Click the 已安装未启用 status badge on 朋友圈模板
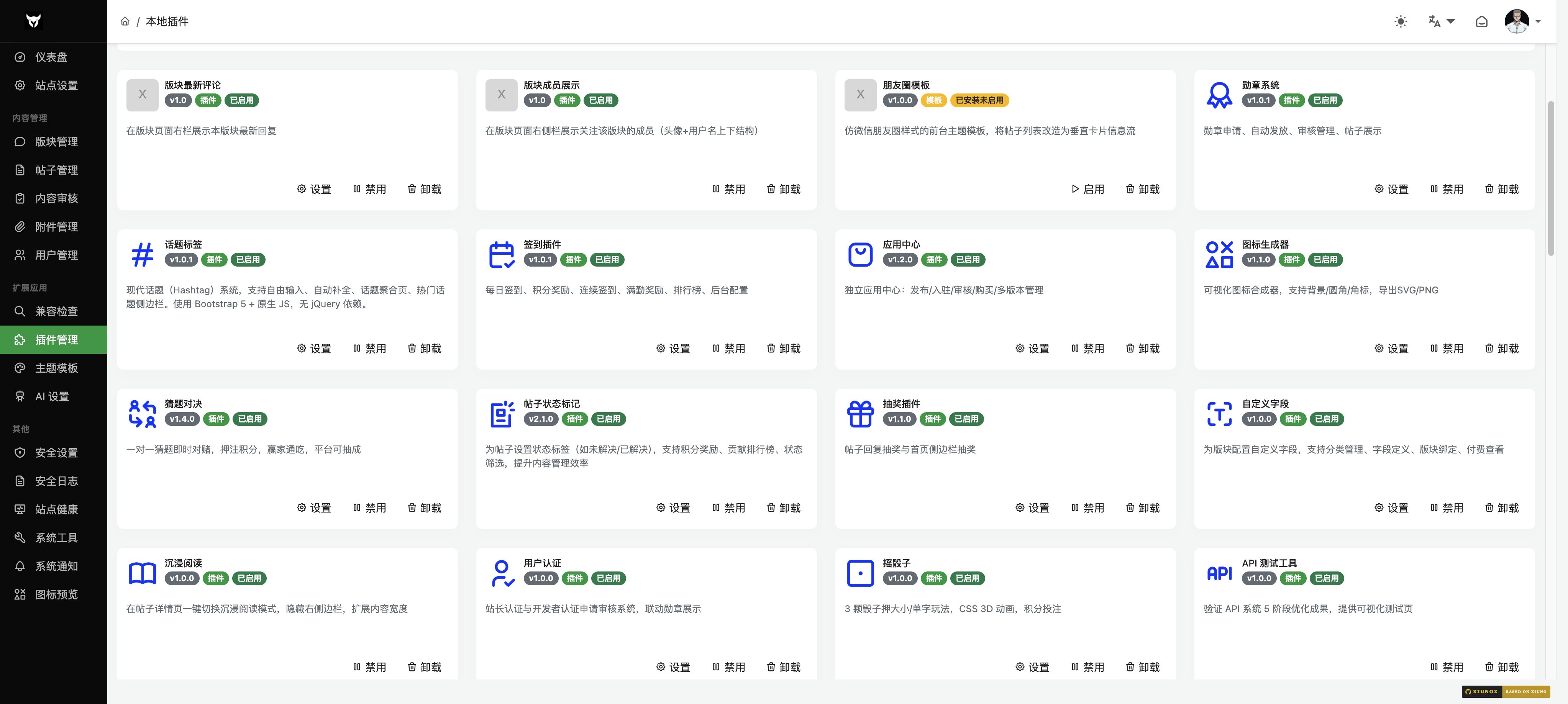Screen dimensions: 1568x704 [x=979, y=100]
